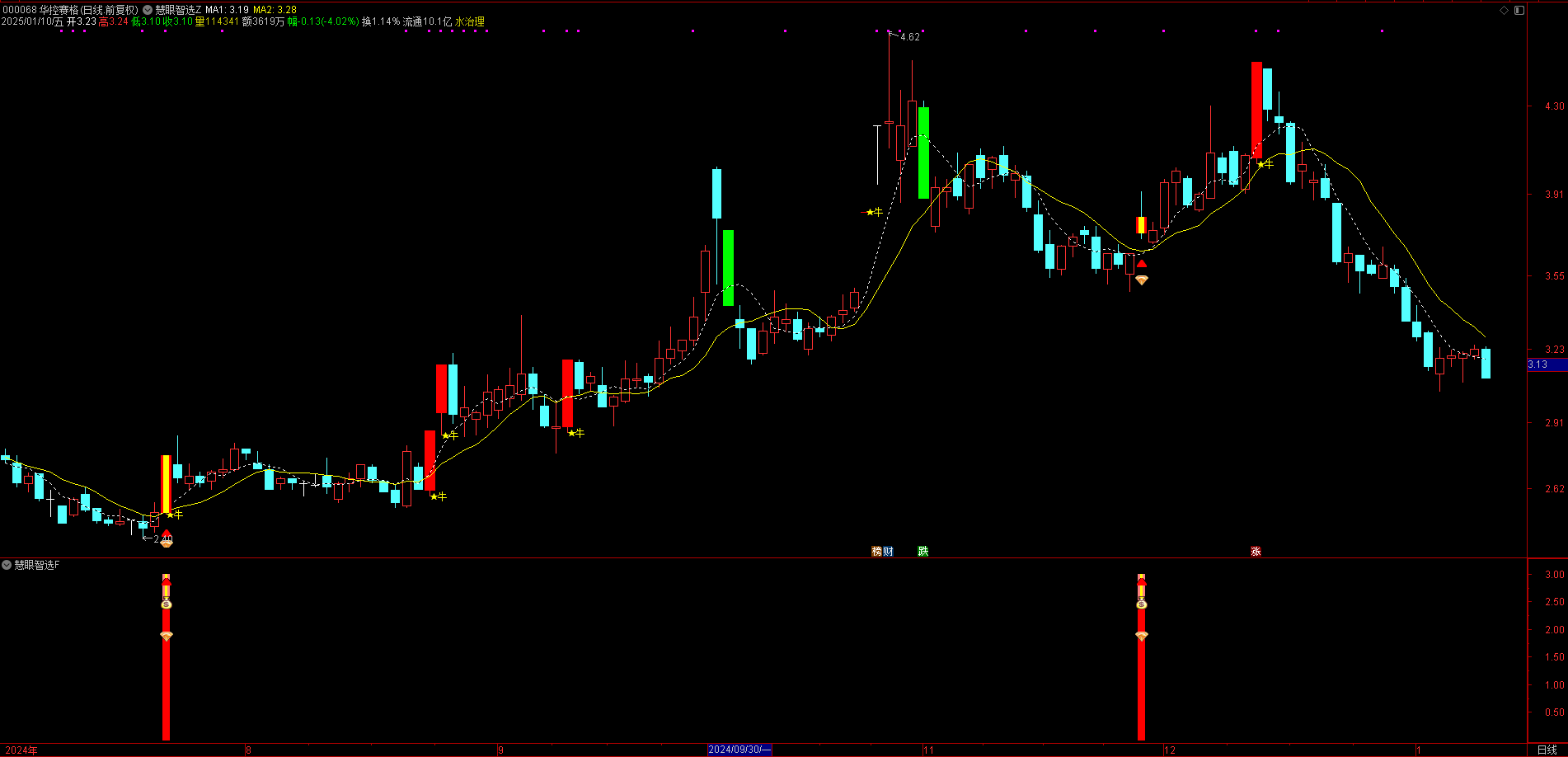The image size is (1568, 757).
Task: Click the 2024年 label on the time axis
Action: point(21,750)
